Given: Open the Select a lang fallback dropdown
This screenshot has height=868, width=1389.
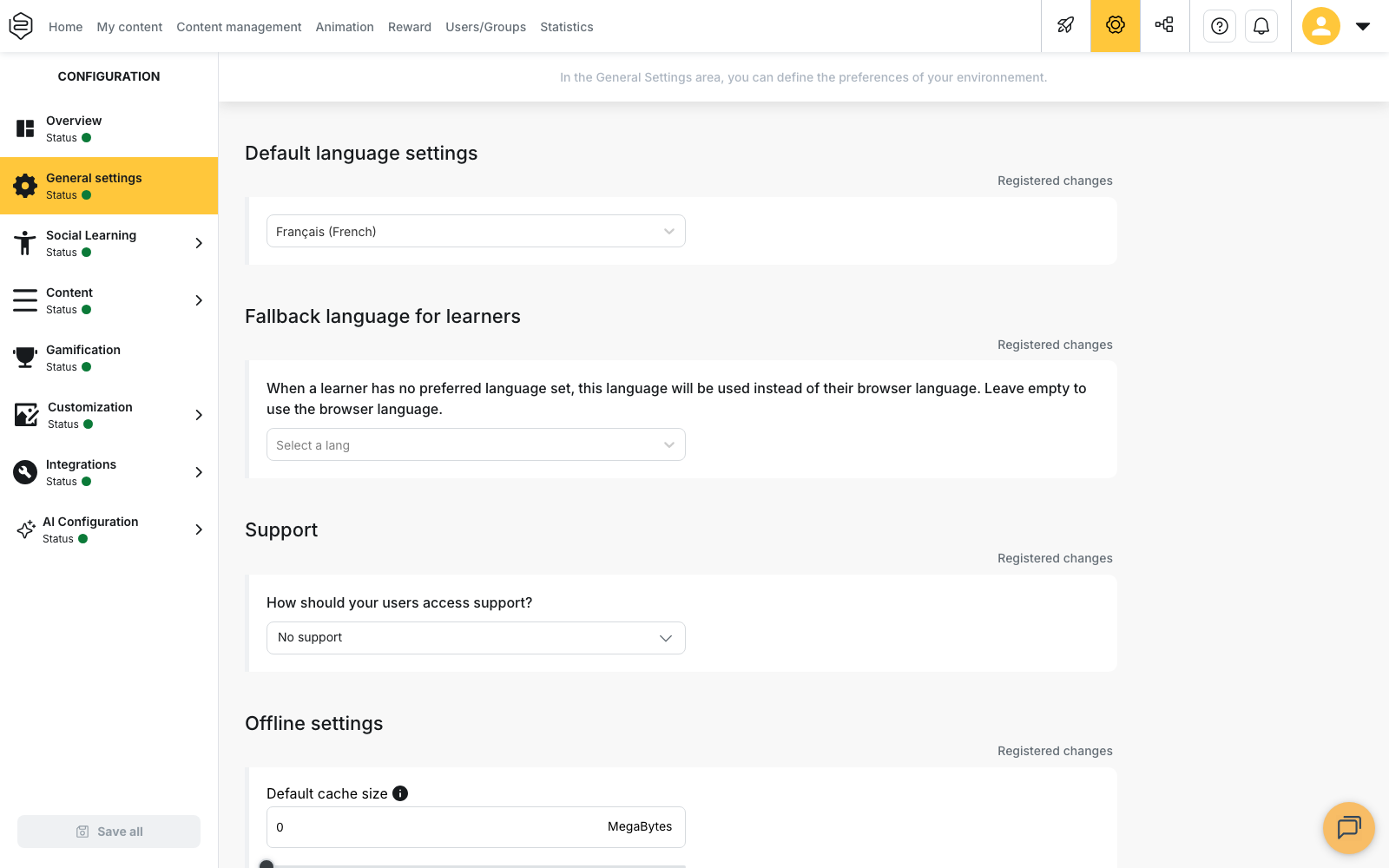Looking at the screenshot, I should pos(476,444).
